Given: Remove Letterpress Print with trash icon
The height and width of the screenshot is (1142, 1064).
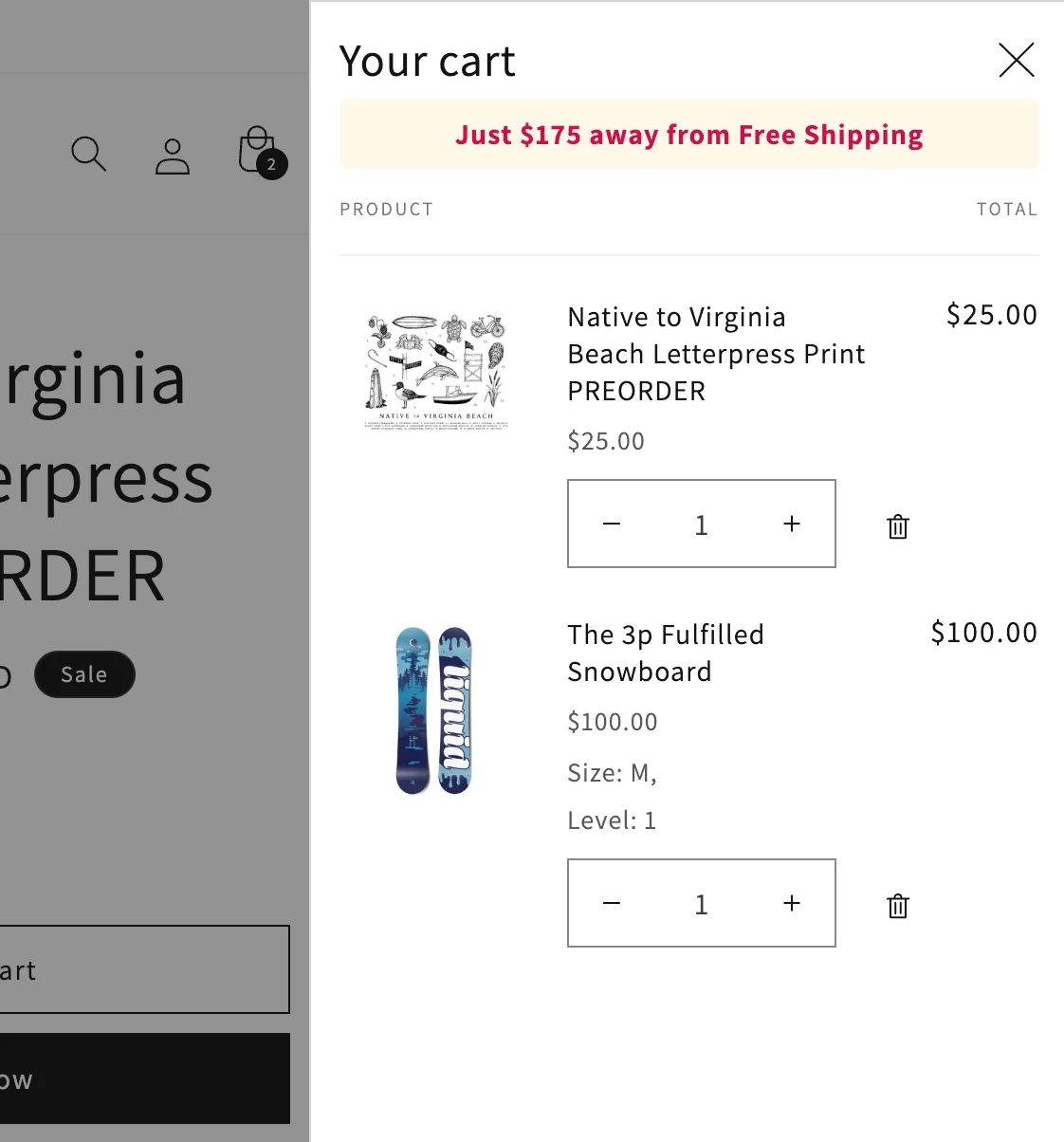Looking at the screenshot, I should point(897,526).
